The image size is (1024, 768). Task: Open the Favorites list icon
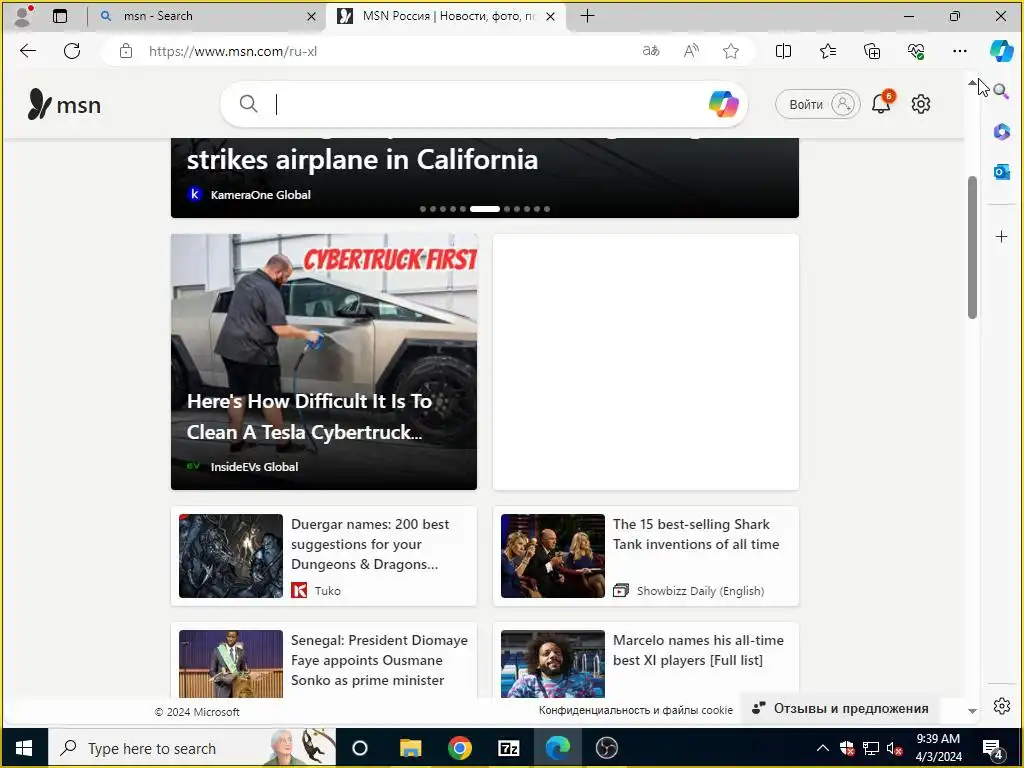tap(827, 51)
